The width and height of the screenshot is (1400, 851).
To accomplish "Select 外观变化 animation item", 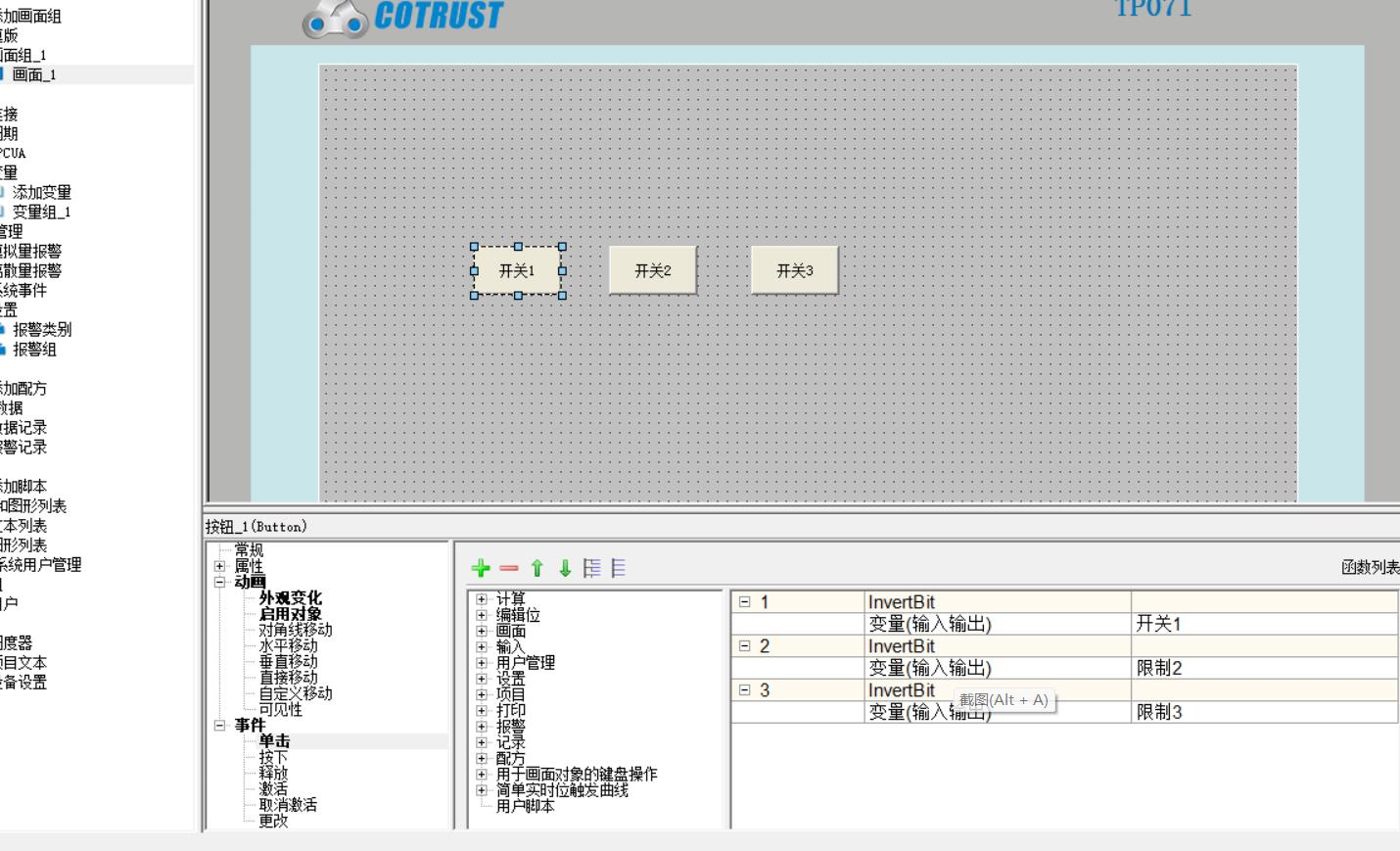I will point(290,597).
